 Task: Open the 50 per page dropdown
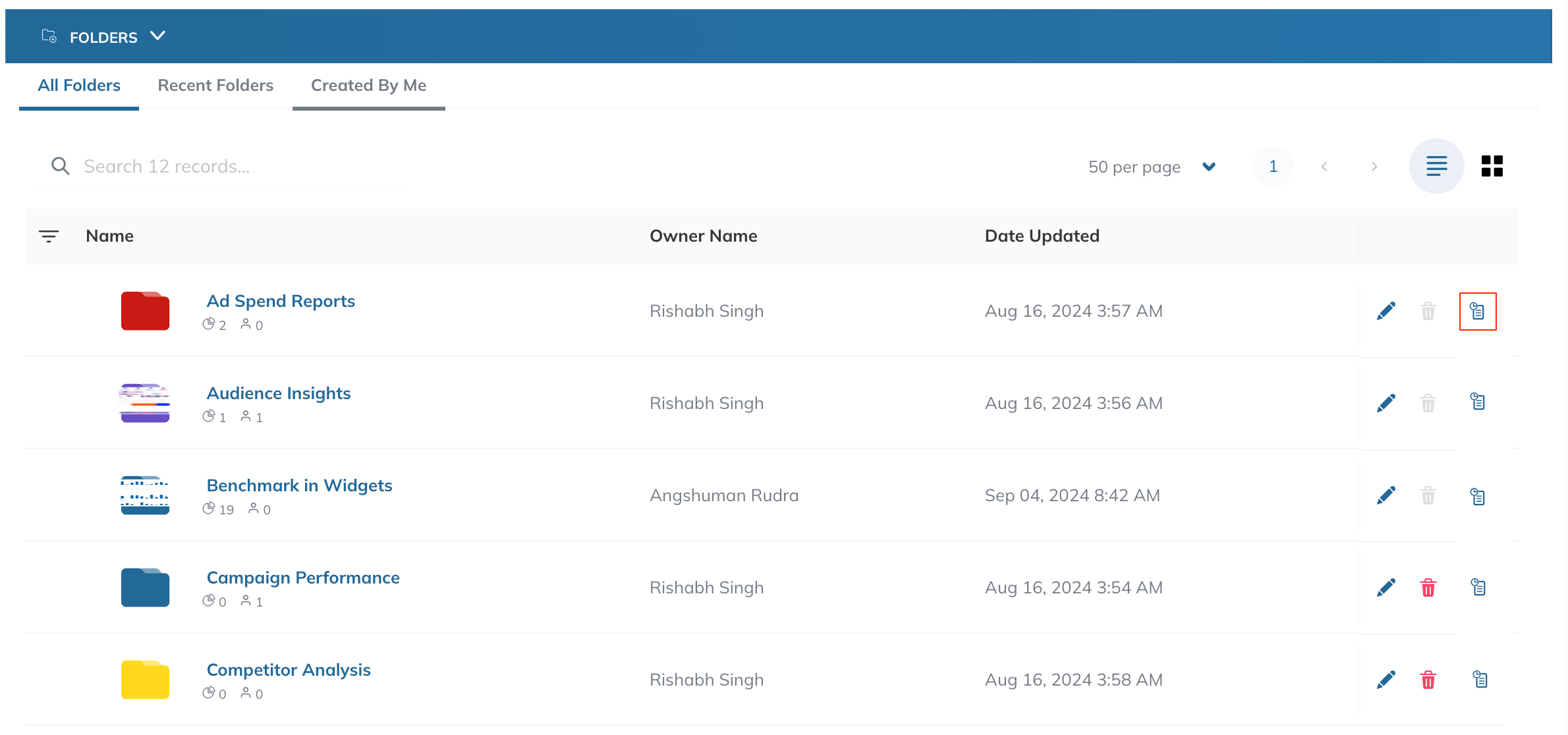pos(1152,167)
